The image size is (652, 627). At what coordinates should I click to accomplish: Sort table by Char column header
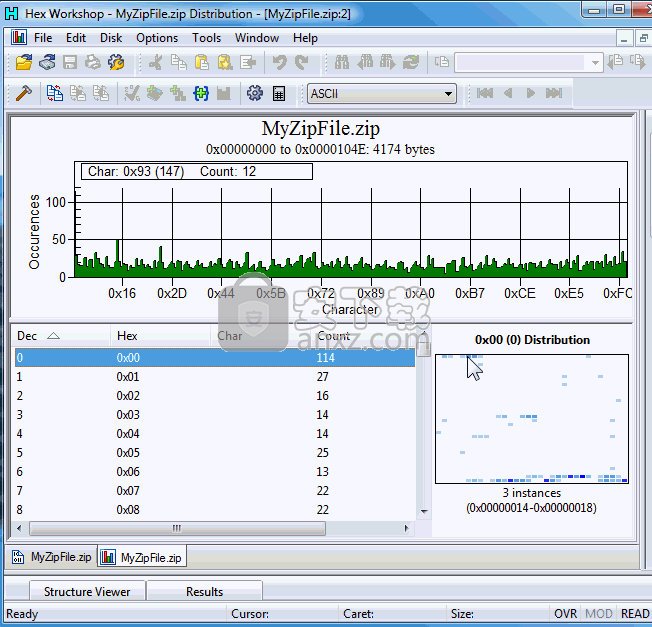(x=260, y=336)
